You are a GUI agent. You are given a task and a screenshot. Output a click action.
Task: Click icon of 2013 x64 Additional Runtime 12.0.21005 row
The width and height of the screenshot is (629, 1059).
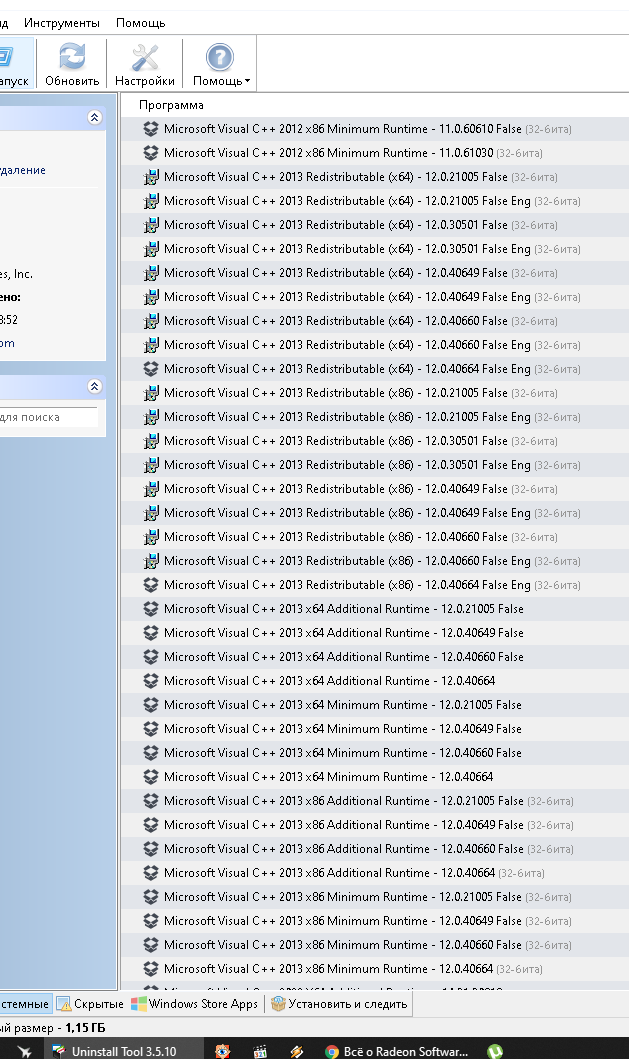coord(151,609)
